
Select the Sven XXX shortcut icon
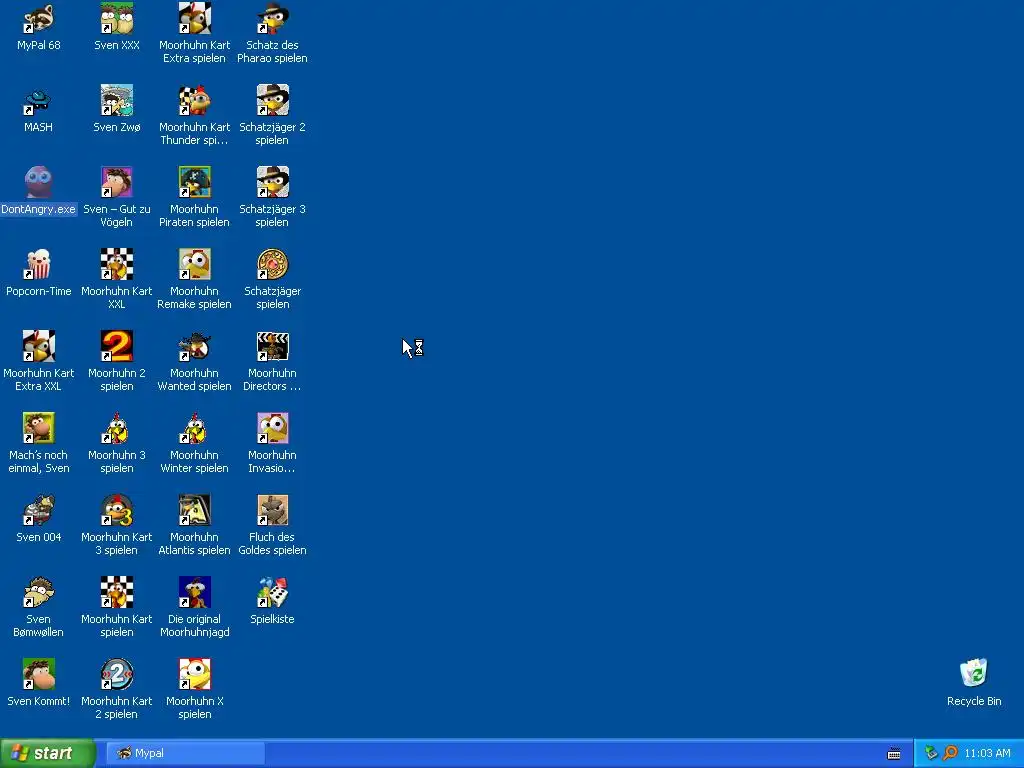point(117,18)
